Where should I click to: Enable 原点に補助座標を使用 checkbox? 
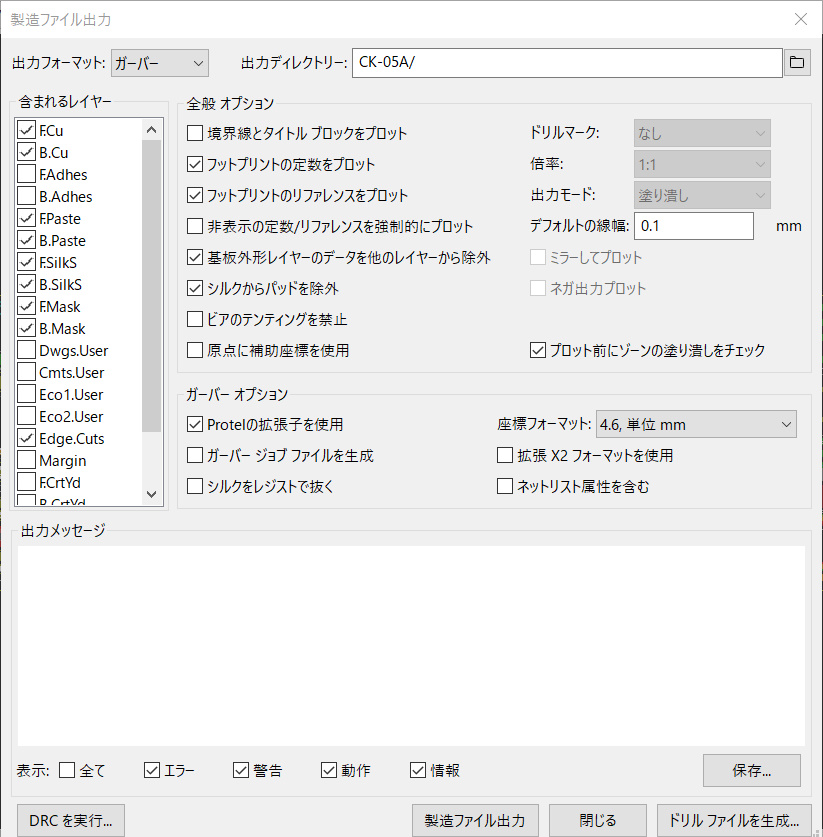pos(195,350)
